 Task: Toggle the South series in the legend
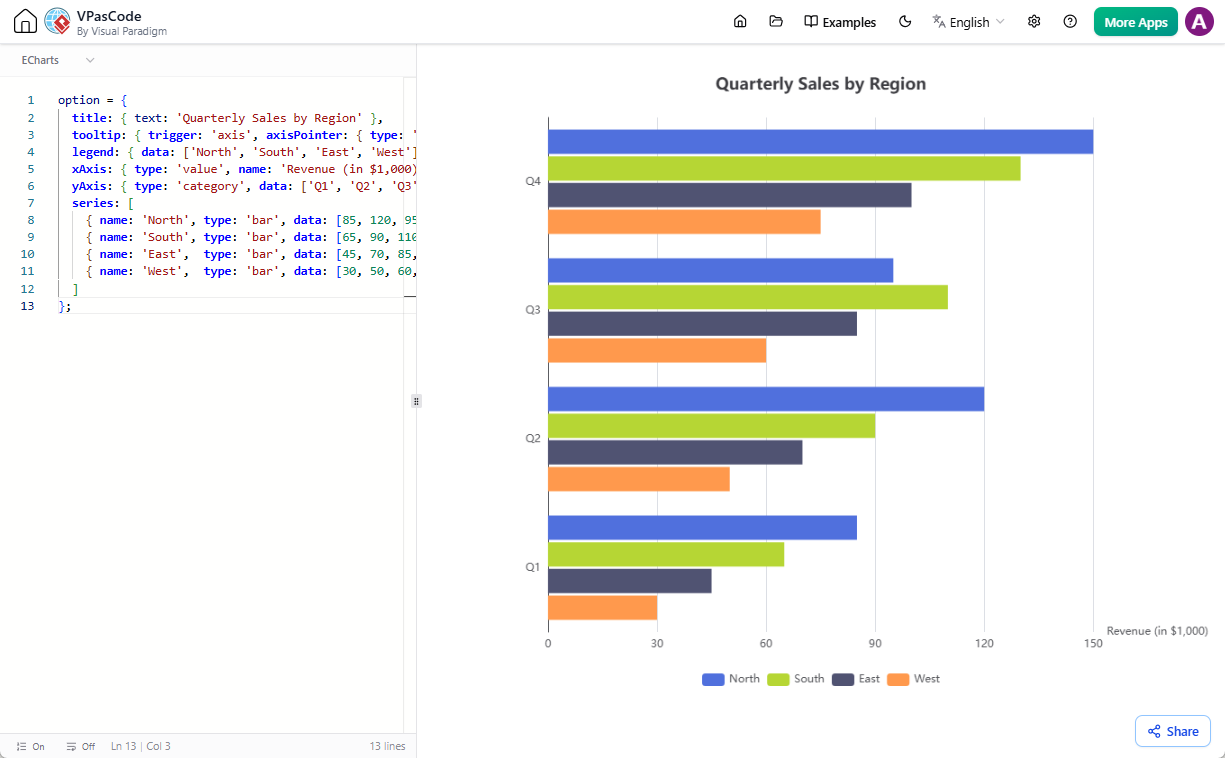point(796,679)
